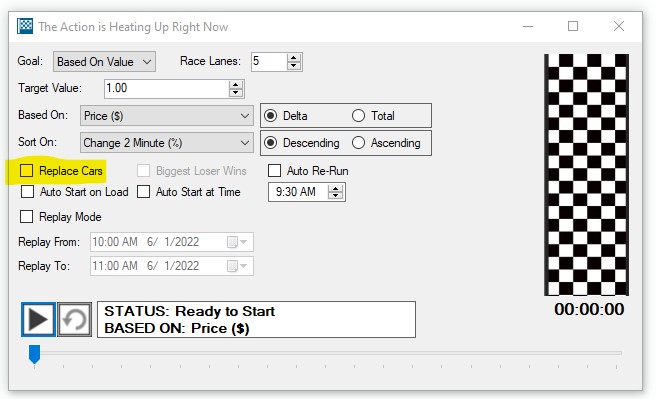Image resolution: width=656 pixels, height=399 pixels.
Task: Tick the Auto Start at Time checkbox
Action: click(144, 192)
